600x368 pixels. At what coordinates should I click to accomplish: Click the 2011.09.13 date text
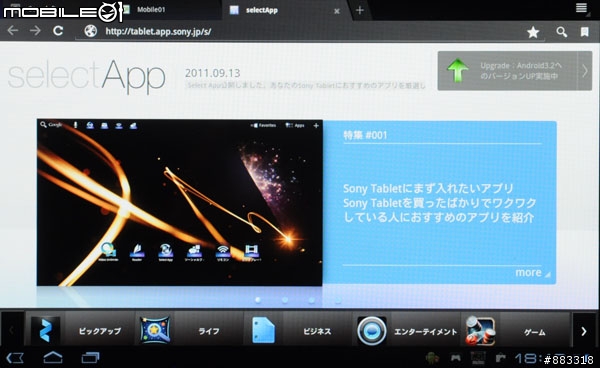(x=212, y=73)
